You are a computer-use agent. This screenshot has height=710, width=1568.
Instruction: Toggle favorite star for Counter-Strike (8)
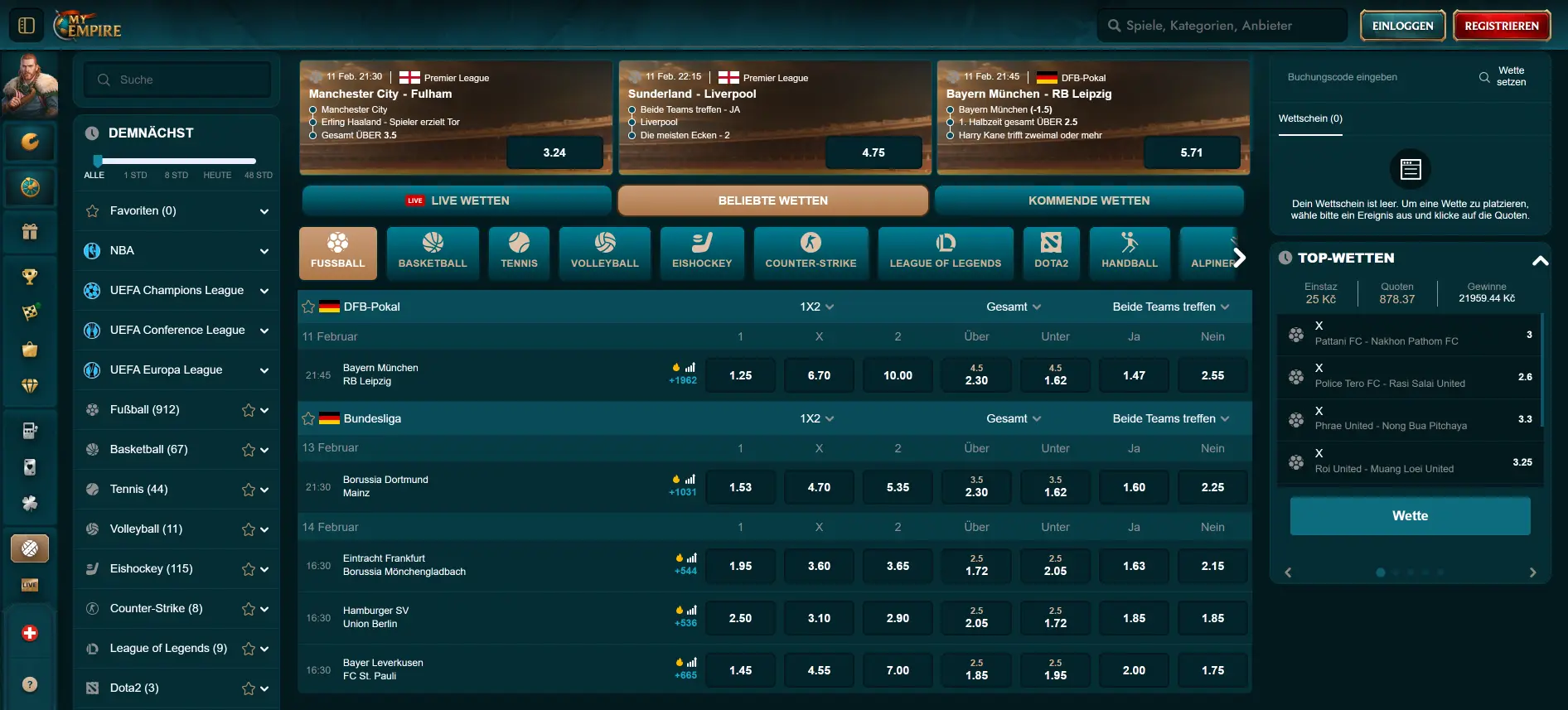(x=248, y=609)
